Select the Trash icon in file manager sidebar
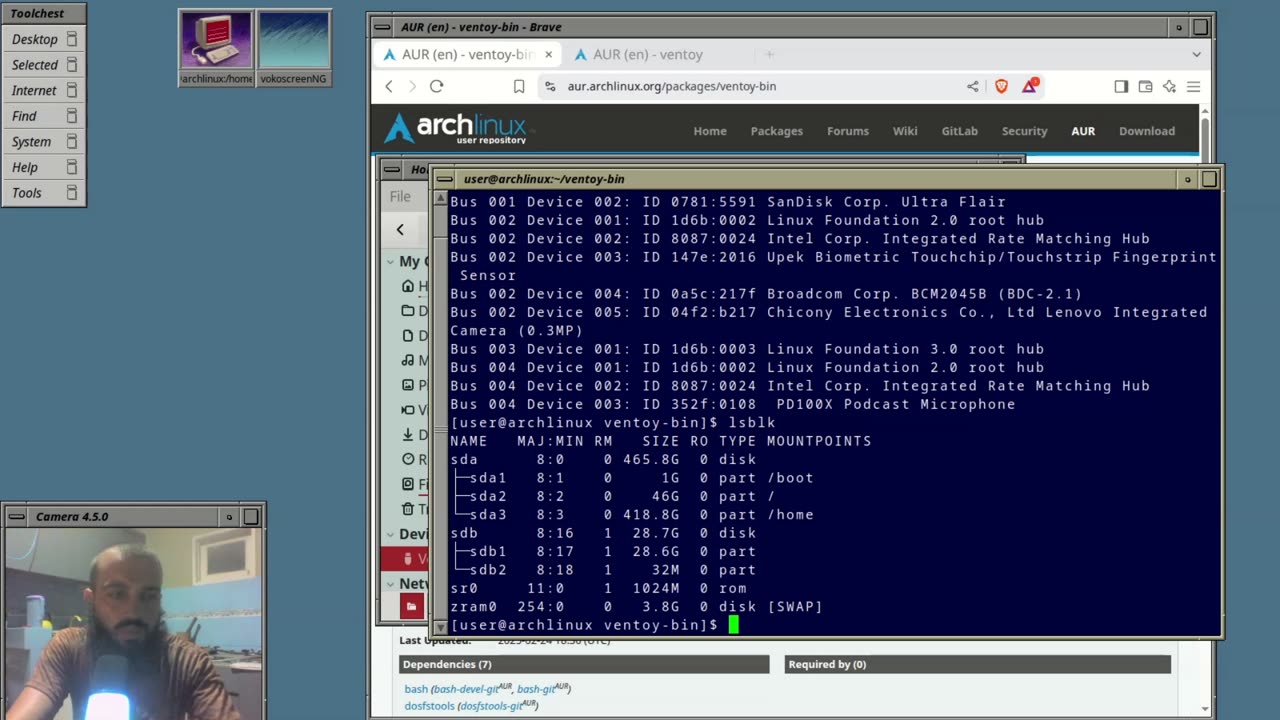Viewport: 1280px width, 720px height. pos(408,509)
